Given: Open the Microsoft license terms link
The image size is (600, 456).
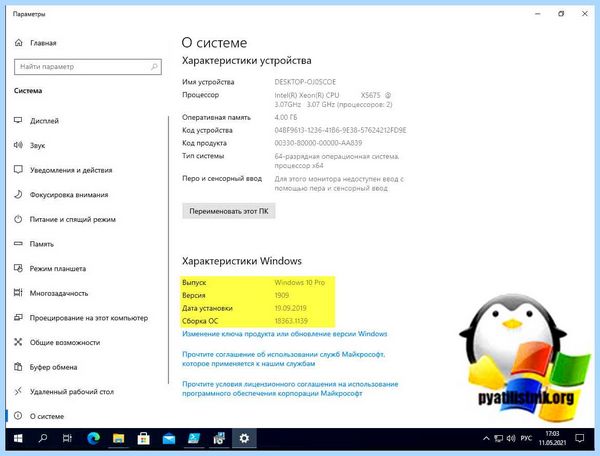Looking at the screenshot, I should tap(290, 389).
